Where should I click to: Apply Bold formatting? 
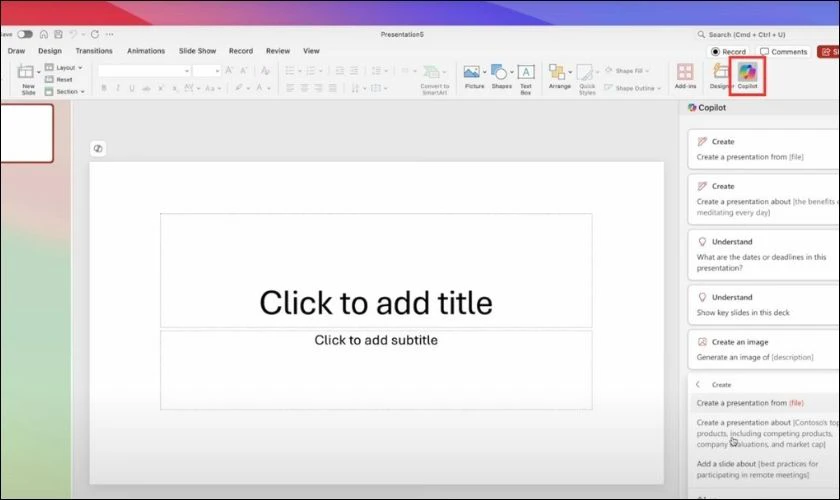tap(103, 88)
